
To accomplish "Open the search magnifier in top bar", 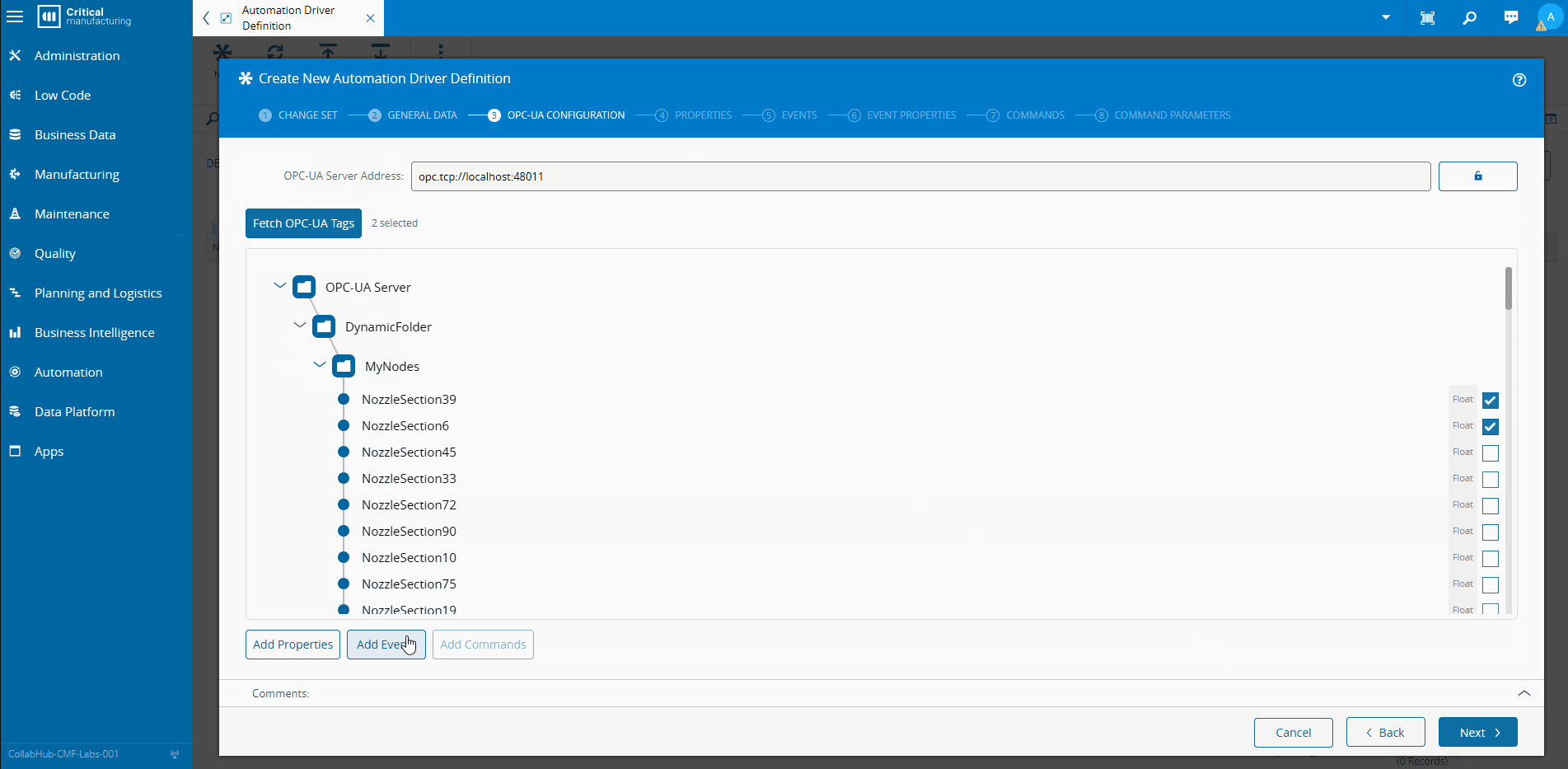I will coord(1469,17).
